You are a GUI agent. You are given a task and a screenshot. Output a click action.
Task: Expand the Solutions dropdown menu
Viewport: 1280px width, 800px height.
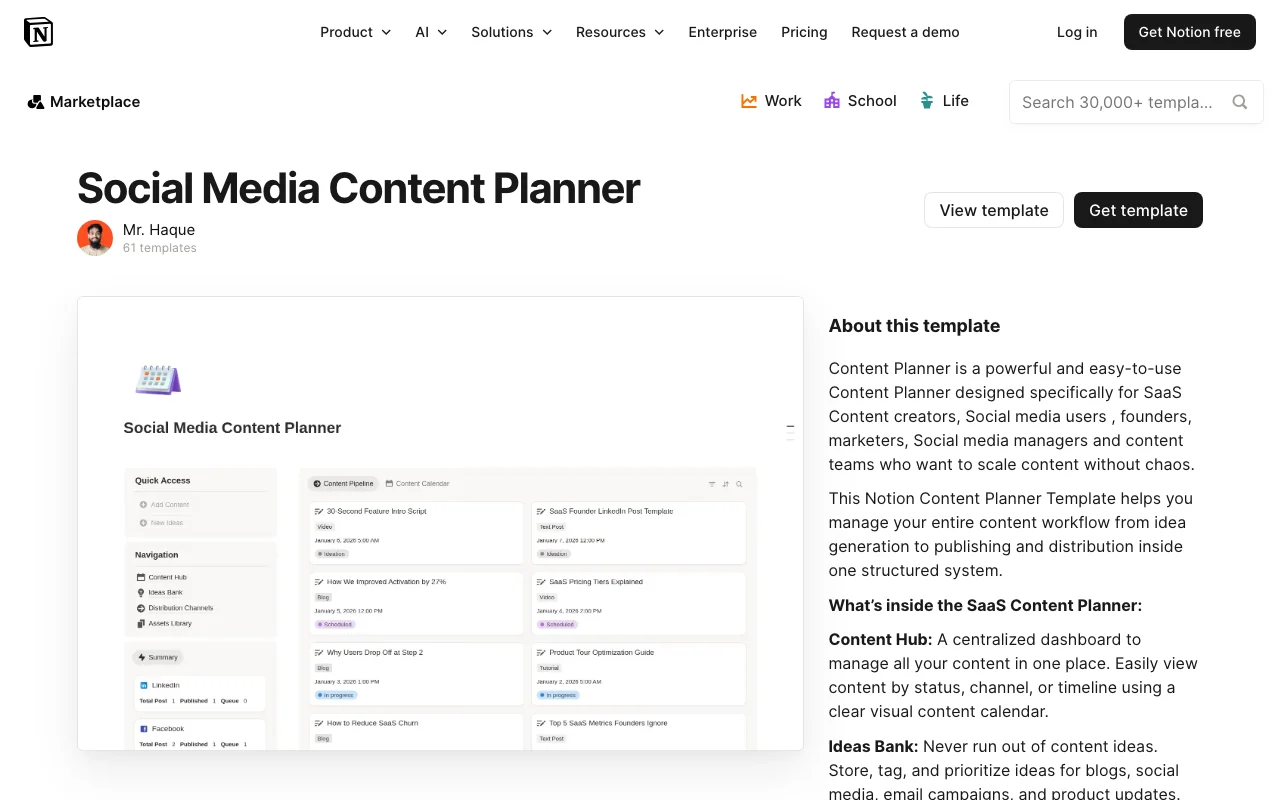(511, 32)
